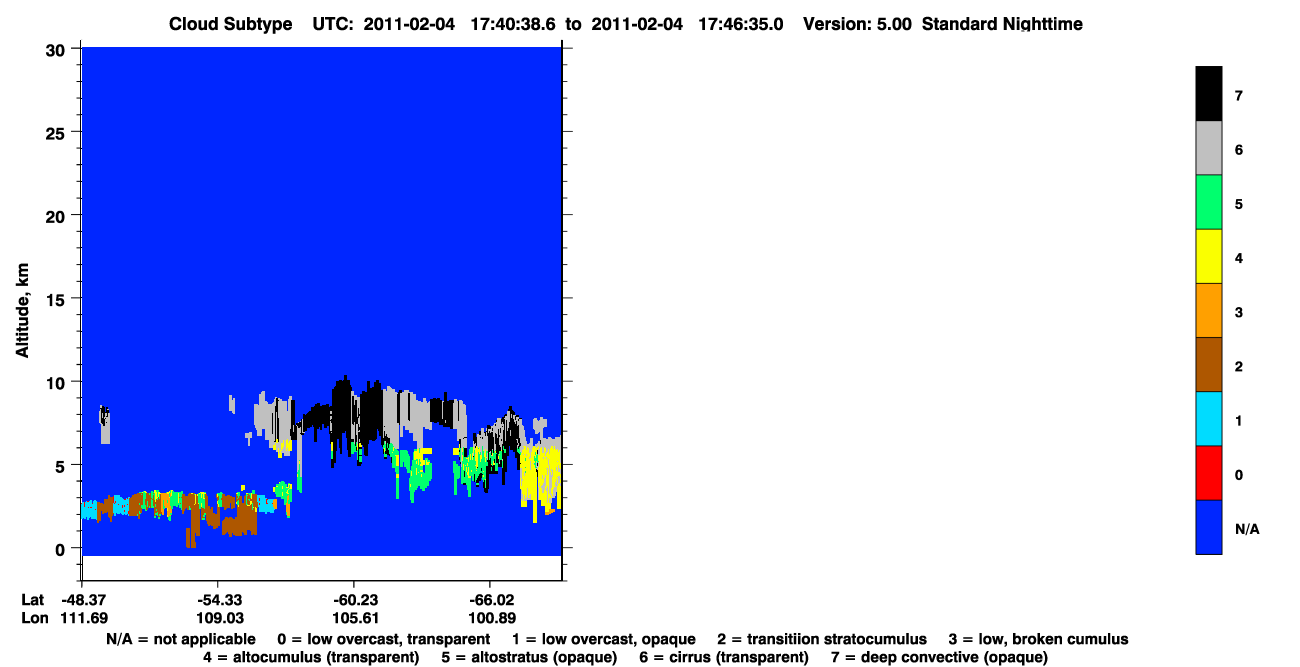1300x667 pixels.
Task: Click the altitude tick label 0
Action: 62,548
